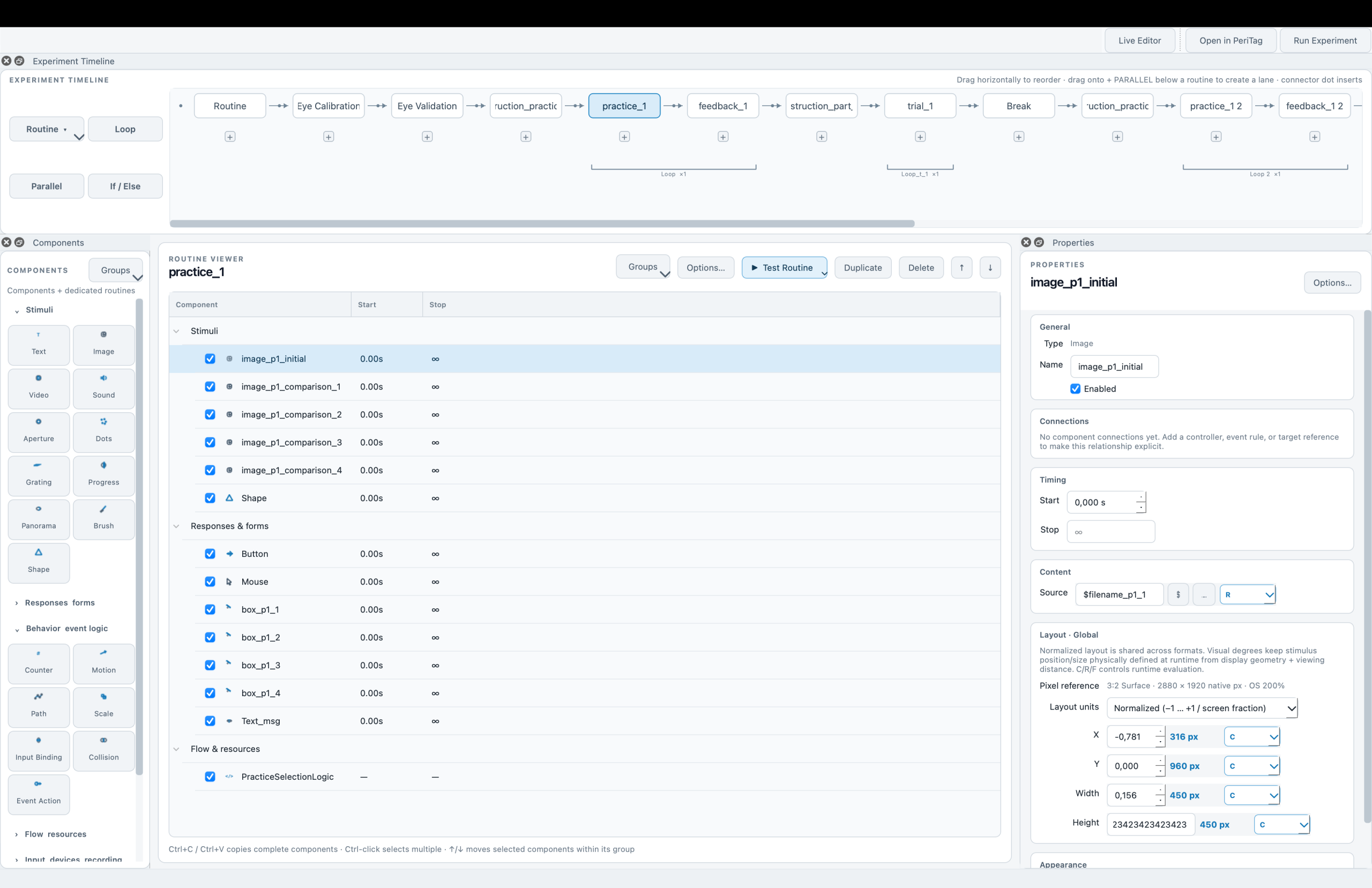Choose the Path component
The height and width of the screenshot is (888, 1372).
pos(39,707)
